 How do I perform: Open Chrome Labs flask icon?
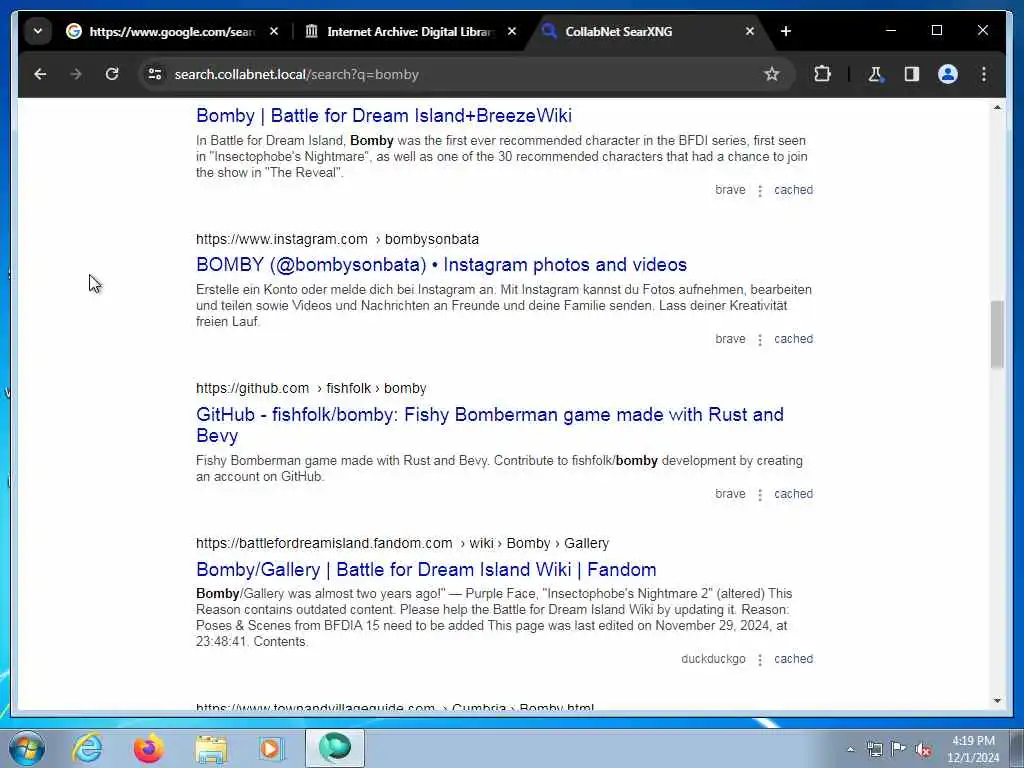click(x=875, y=74)
